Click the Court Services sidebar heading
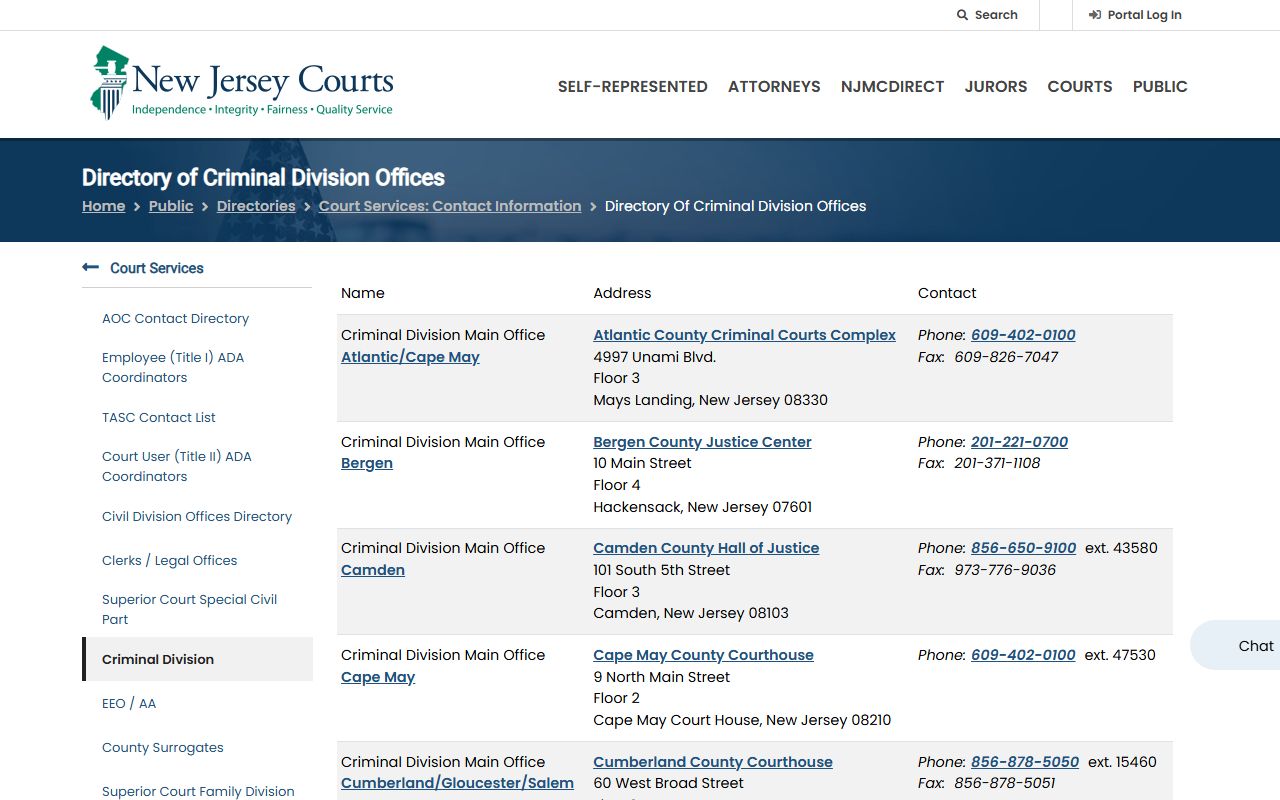This screenshot has height=800, width=1280. (x=157, y=268)
